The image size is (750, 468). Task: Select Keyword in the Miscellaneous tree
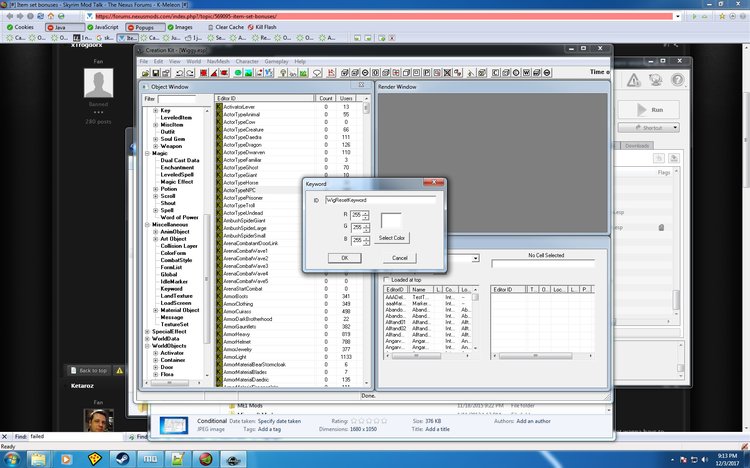171,288
